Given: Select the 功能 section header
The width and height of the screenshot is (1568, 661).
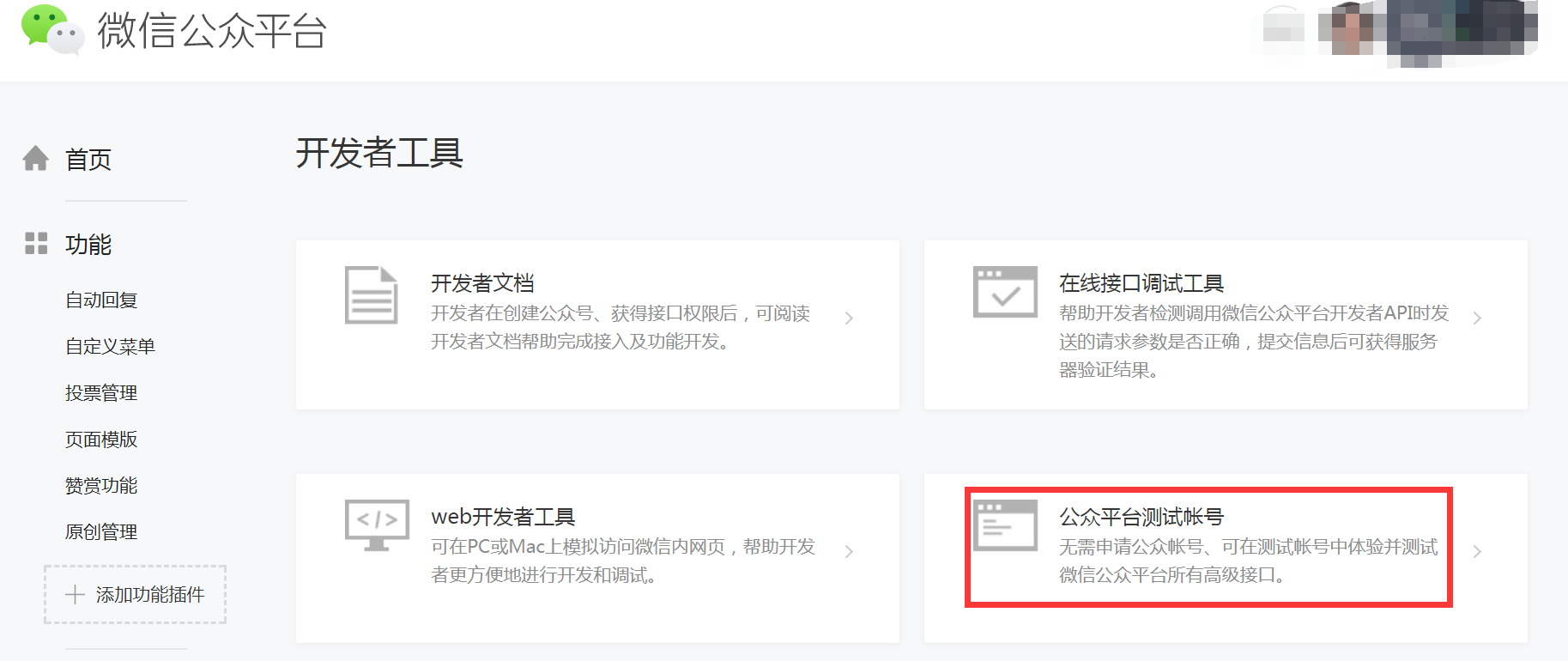Looking at the screenshot, I should (88, 245).
